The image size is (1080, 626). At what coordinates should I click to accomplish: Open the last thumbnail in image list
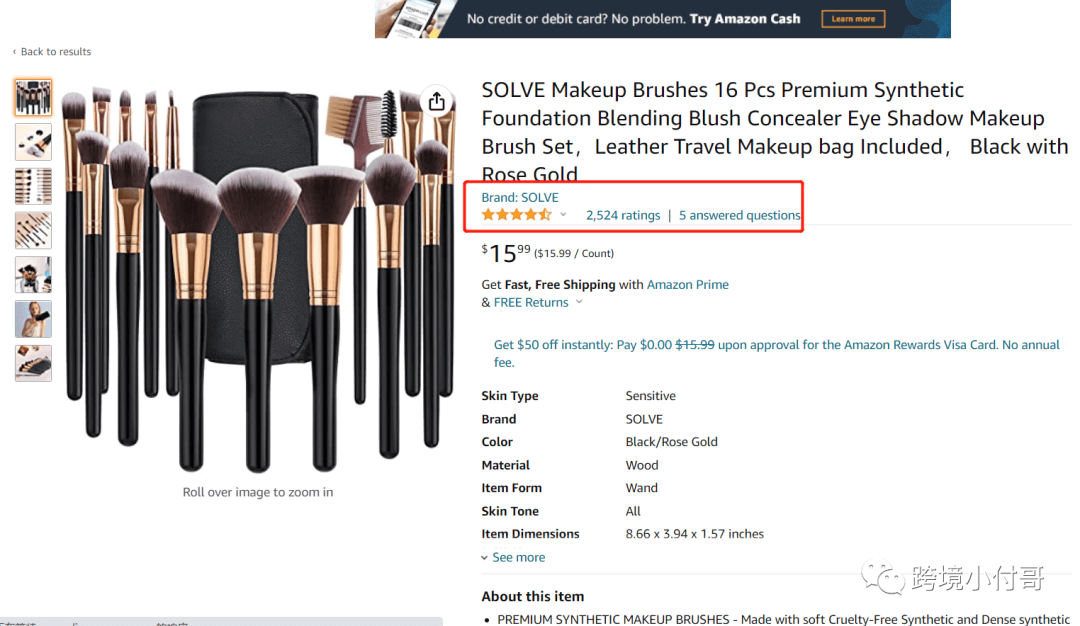[x=33, y=363]
